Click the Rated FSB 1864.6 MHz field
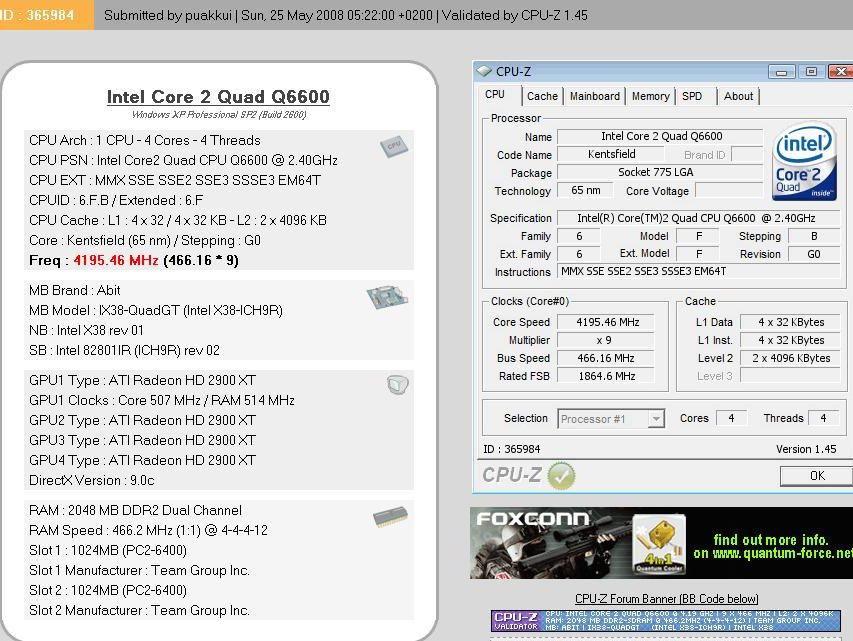The height and width of the screenshot is (641, 853). pos(606,376)
